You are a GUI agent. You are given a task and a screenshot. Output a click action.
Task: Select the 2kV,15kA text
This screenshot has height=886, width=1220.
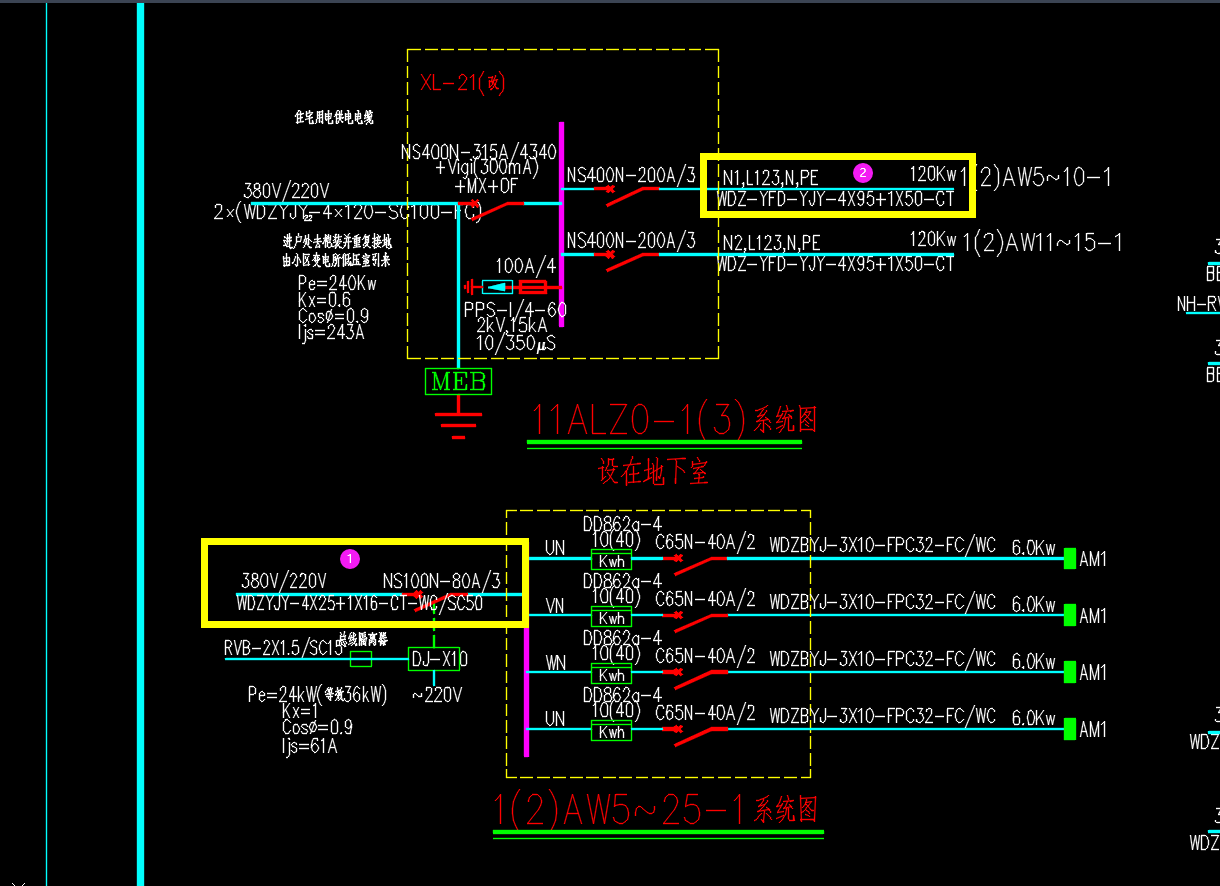(x=510, y=327)
